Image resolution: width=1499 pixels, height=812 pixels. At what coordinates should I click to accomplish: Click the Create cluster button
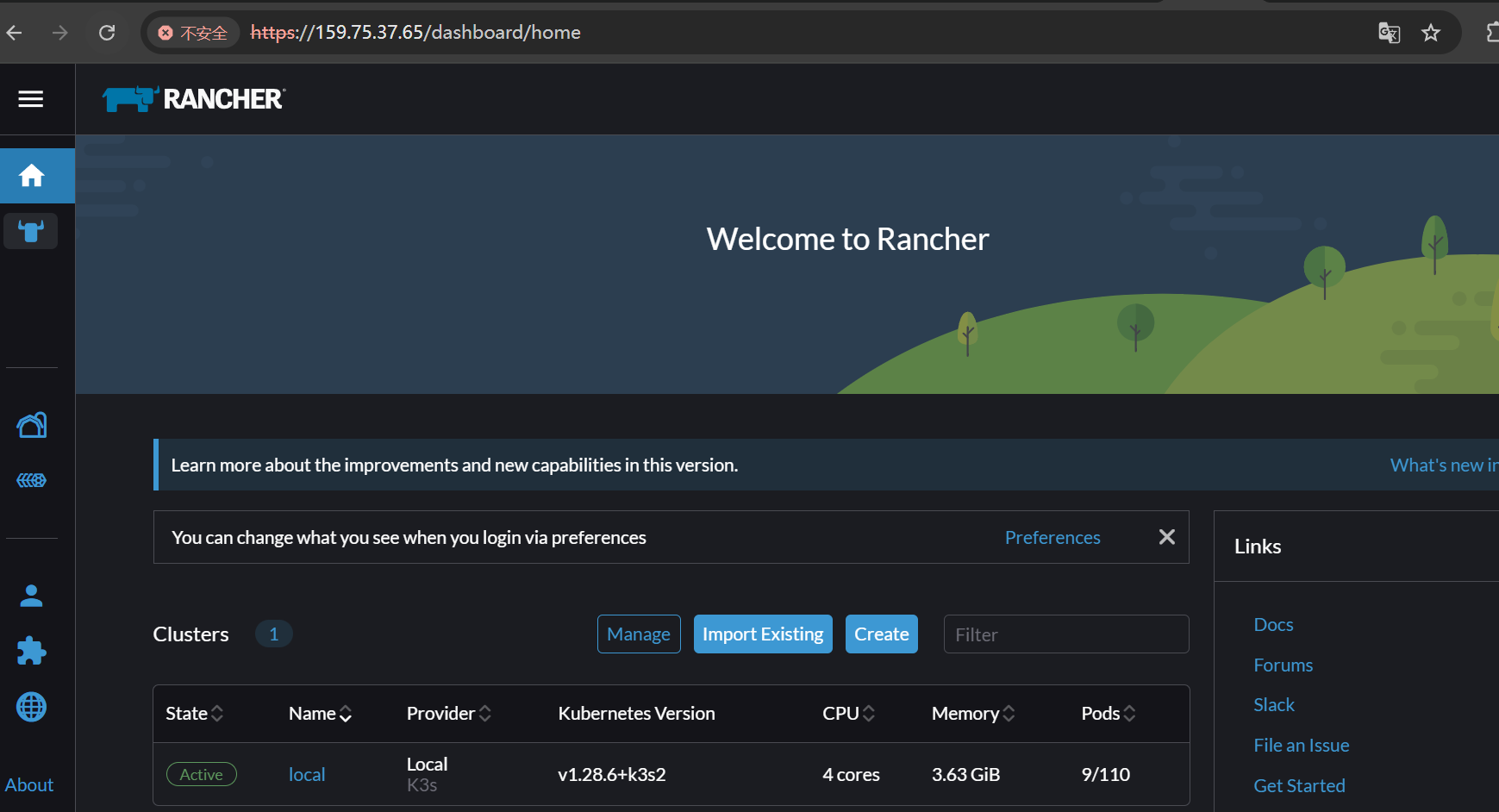click(x=882, y=634)
